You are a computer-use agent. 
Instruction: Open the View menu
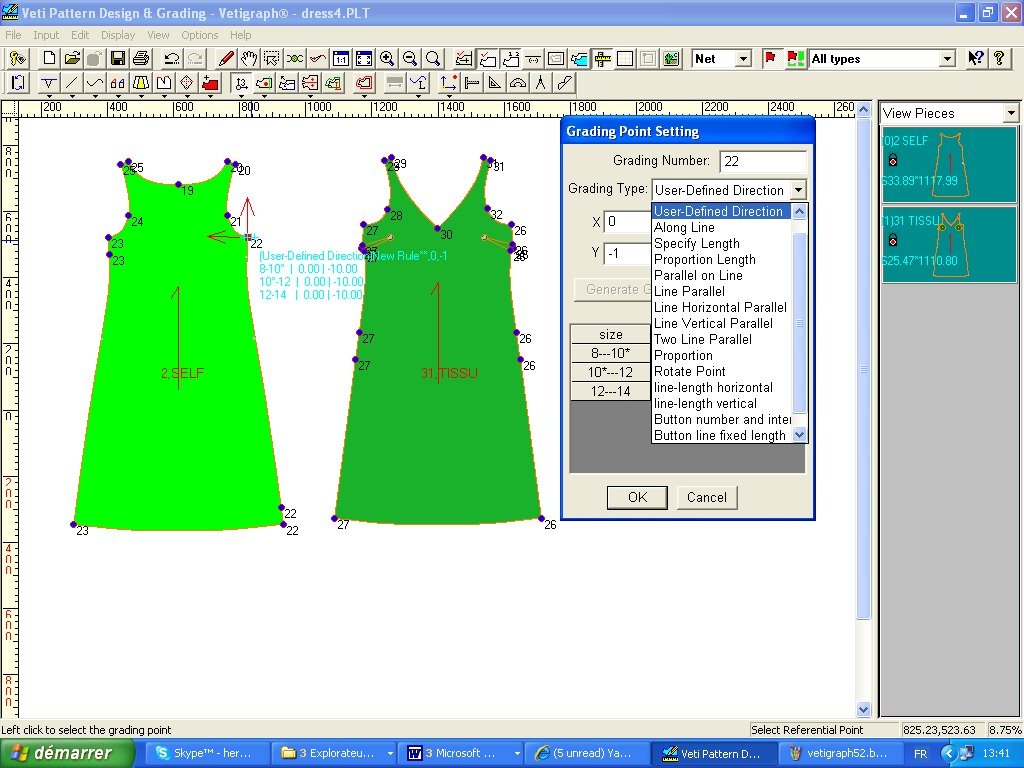click(158, 35)
